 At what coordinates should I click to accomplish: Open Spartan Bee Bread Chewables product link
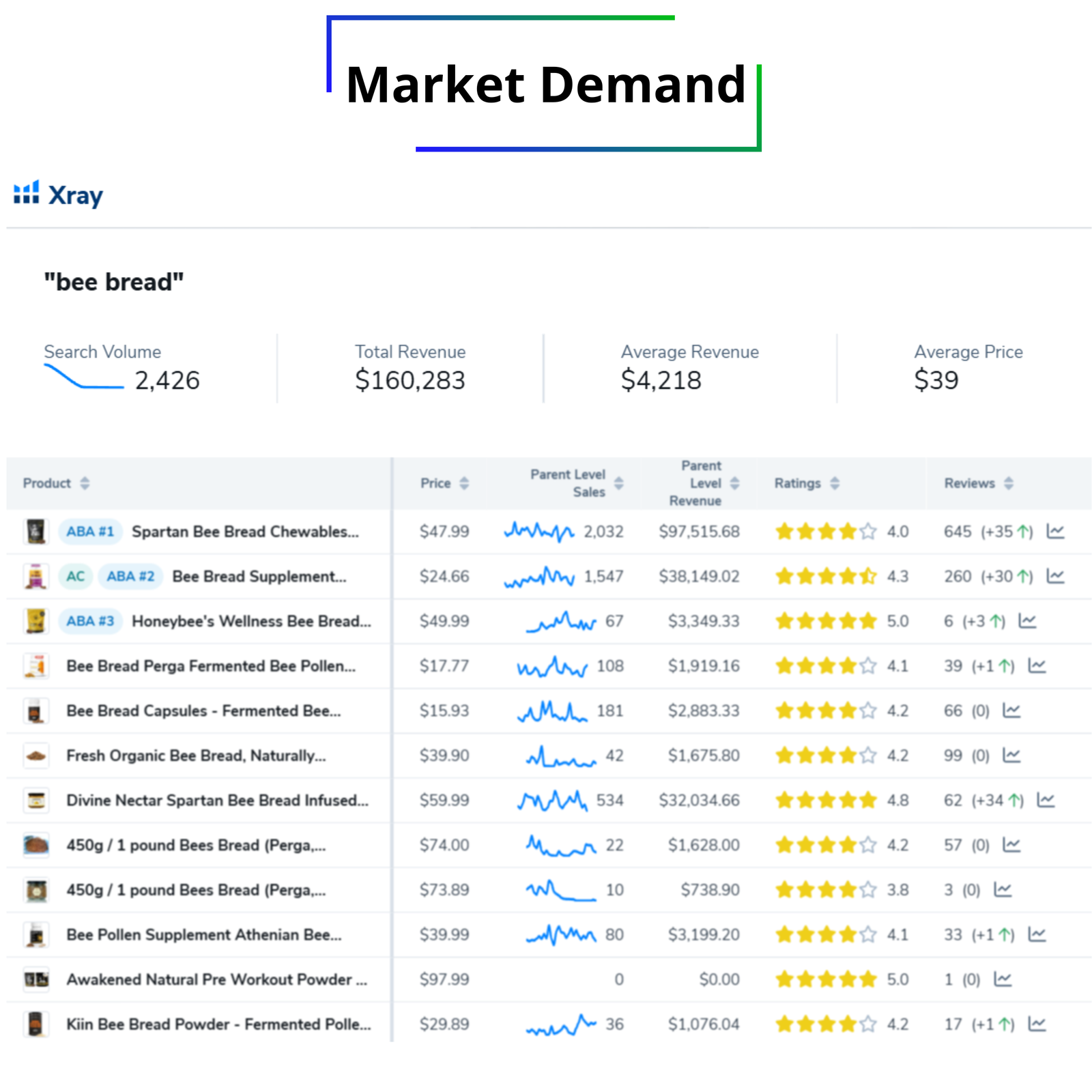[245, 531]
